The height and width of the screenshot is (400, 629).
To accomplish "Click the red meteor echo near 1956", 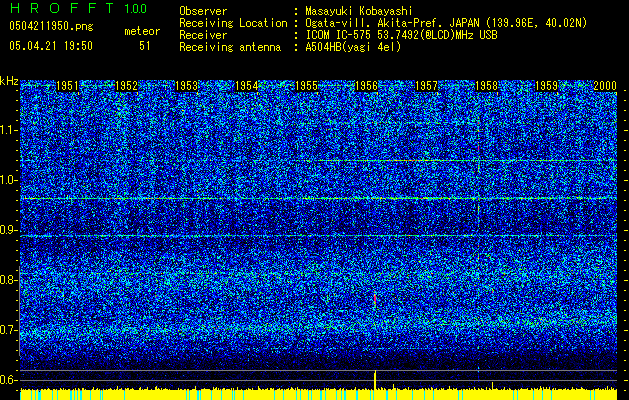I will point(375,299).
